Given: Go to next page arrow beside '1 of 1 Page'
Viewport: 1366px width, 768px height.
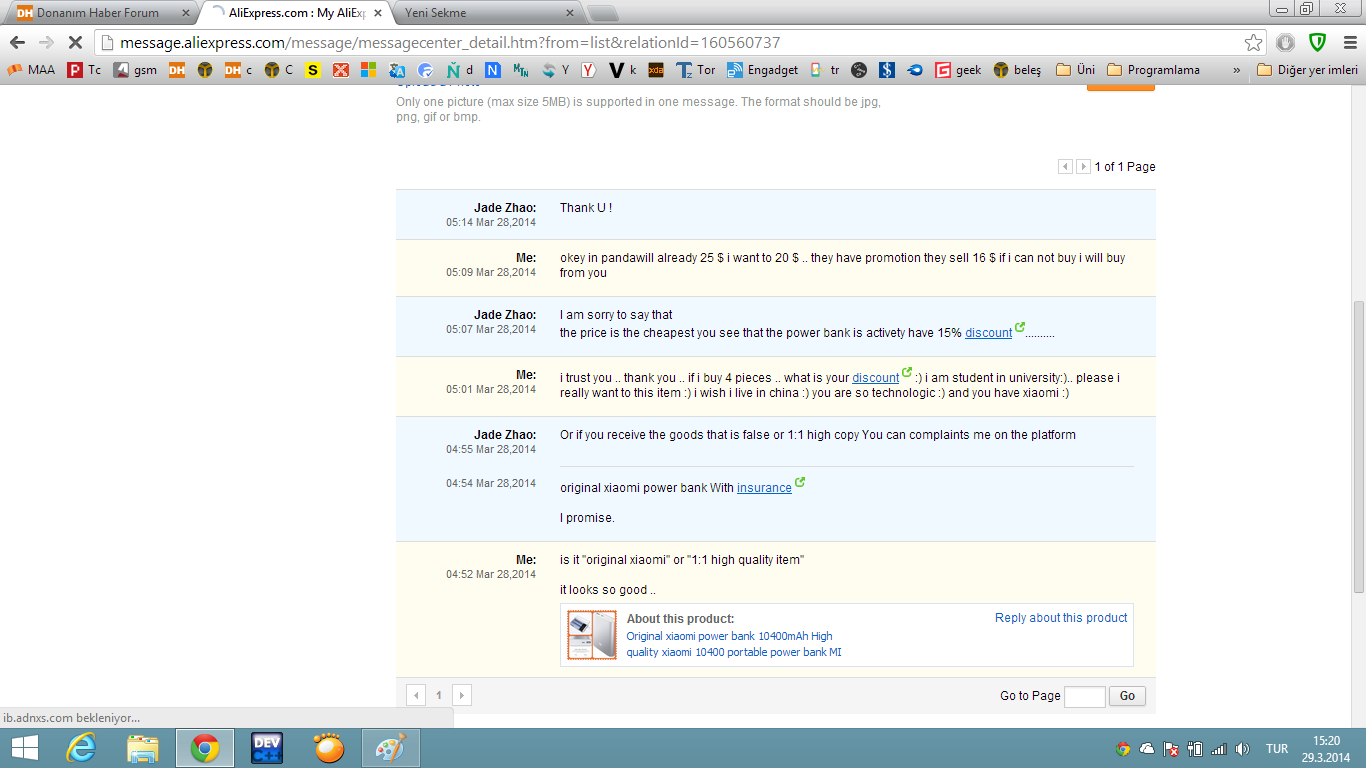Looking at the screenshot, I should pos(1083,167).
